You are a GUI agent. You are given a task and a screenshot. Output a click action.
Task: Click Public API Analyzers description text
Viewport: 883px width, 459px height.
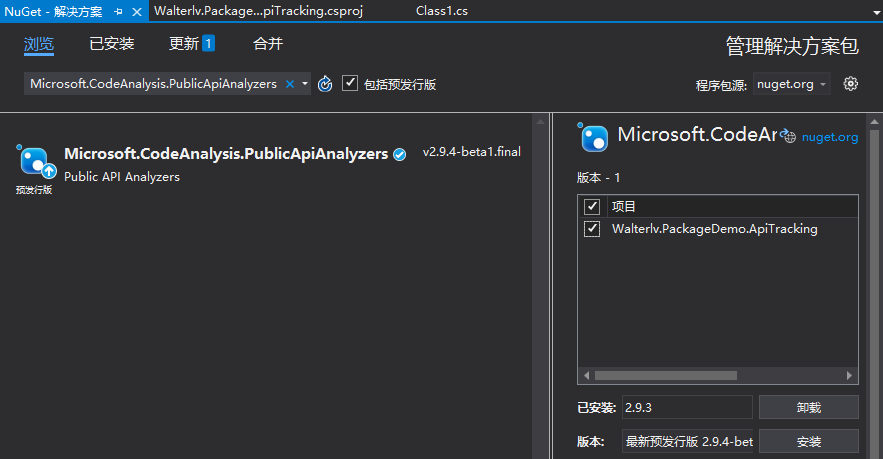coord(122,177)
